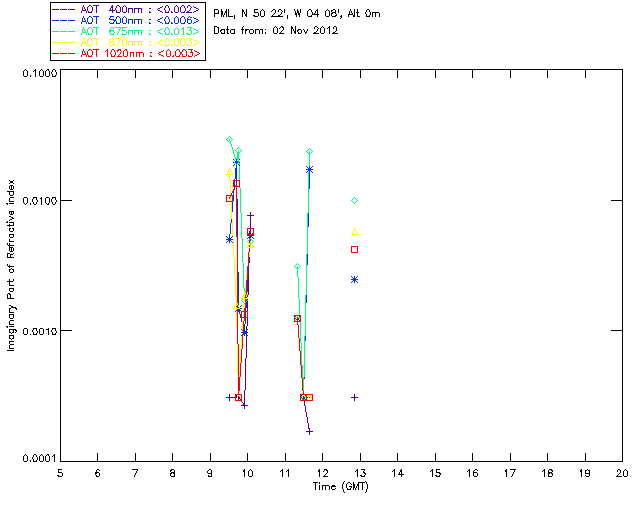Click the x-axis tick label 15
This screenshot has width=640, height=512.
coord(435,473)
